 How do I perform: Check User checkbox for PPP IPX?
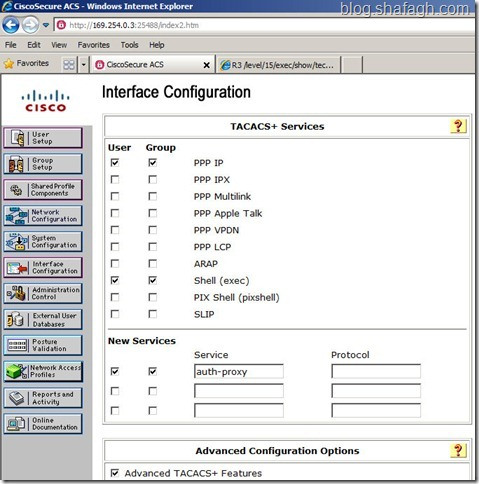[x=115, y=180]
